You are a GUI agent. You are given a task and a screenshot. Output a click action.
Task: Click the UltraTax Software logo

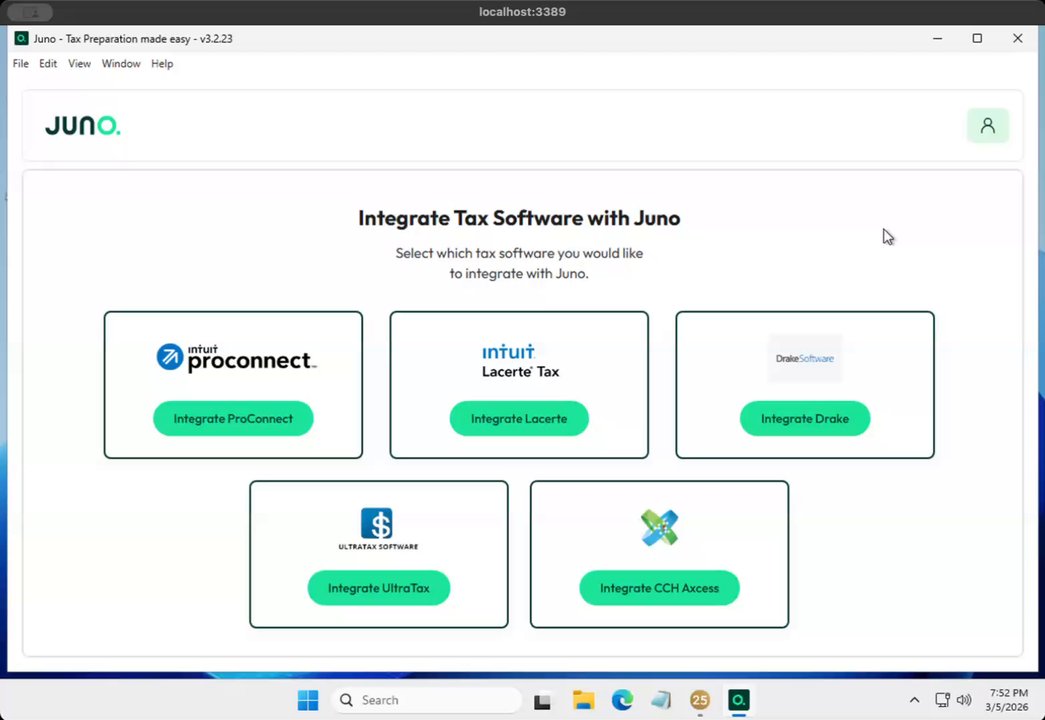378,529
